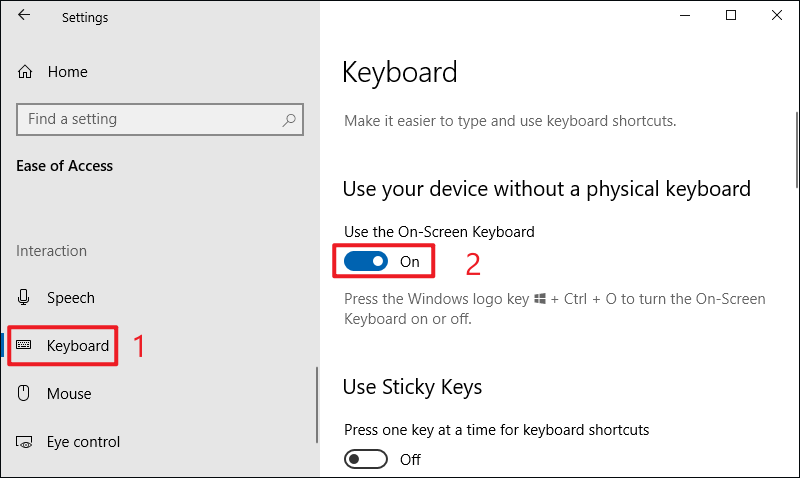The image size is (800, 478).
Task: Close the Settings window
Action: (x=777, y=15)
